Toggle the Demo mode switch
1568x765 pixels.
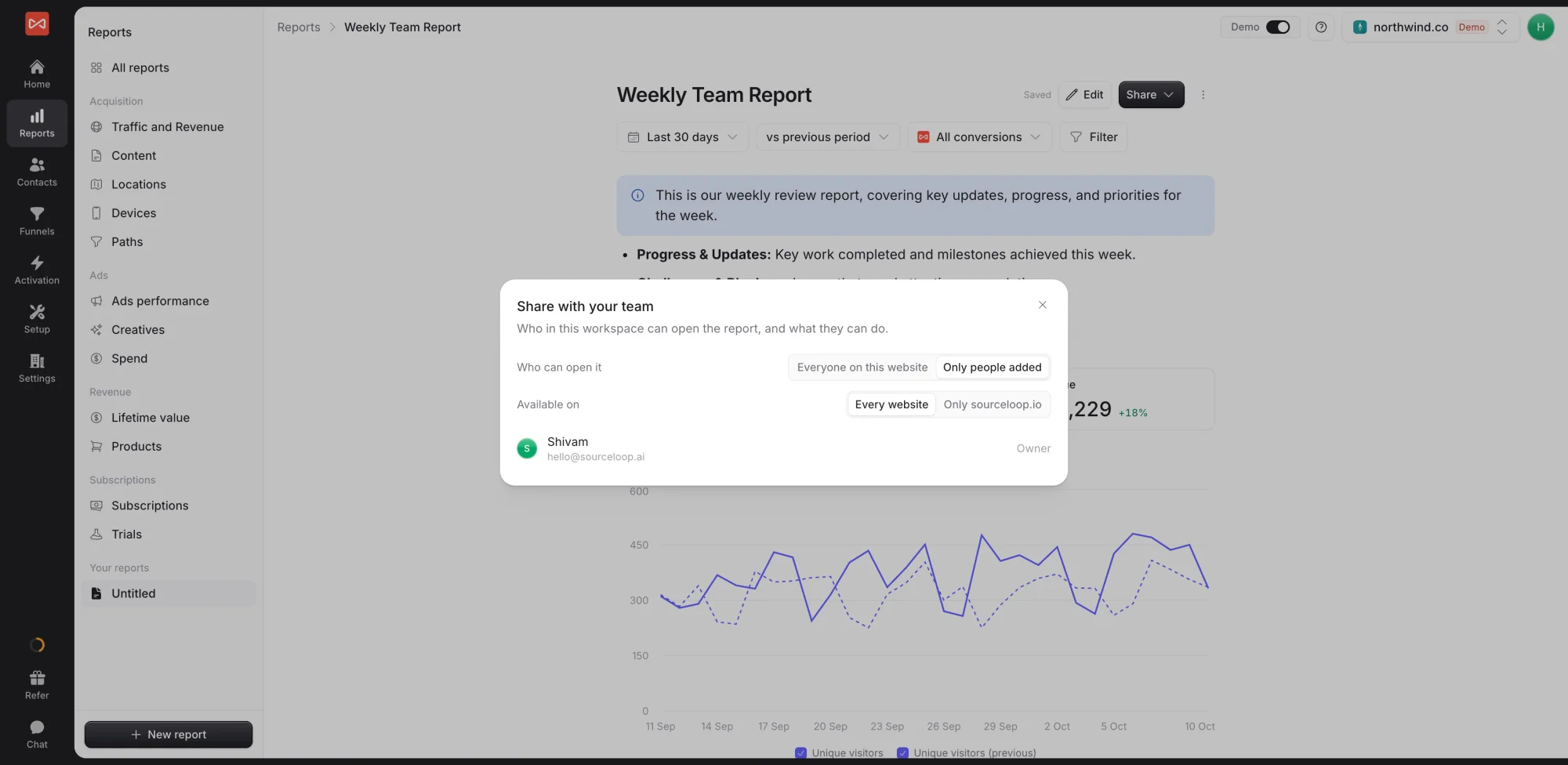click(1278, 27)
